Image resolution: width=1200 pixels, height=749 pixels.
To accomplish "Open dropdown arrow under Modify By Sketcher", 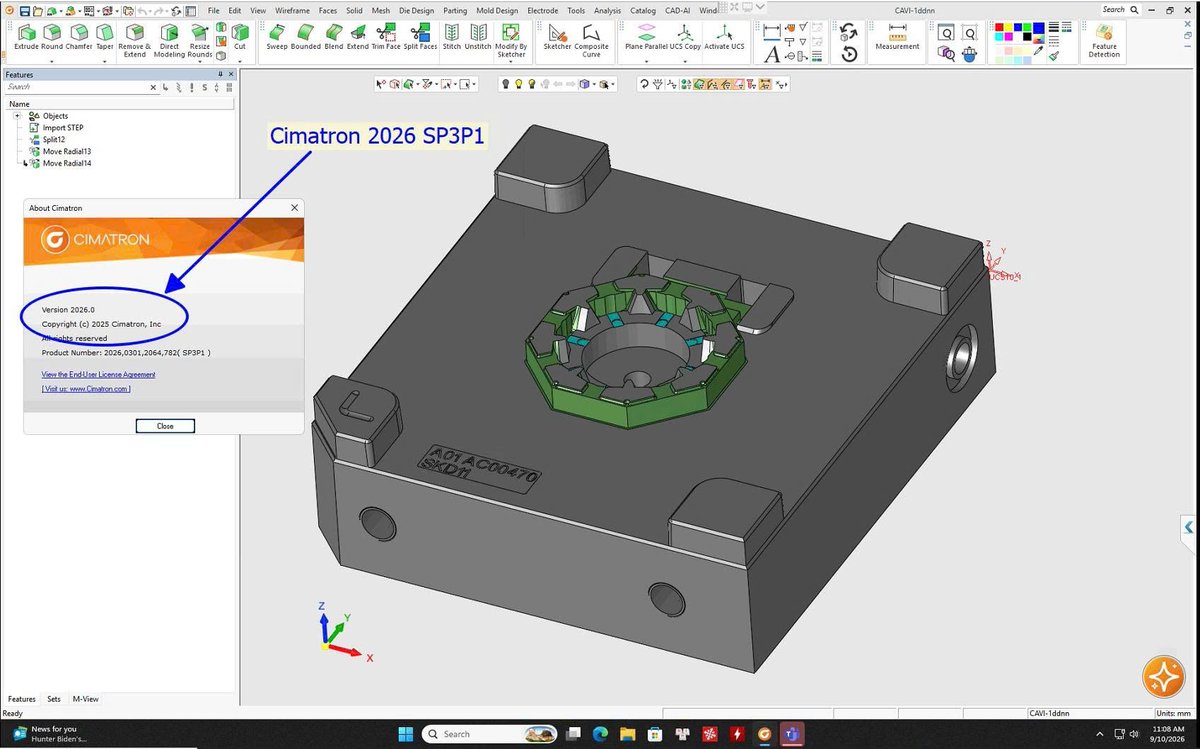I will pyautogui.click(x=511, y=61).
